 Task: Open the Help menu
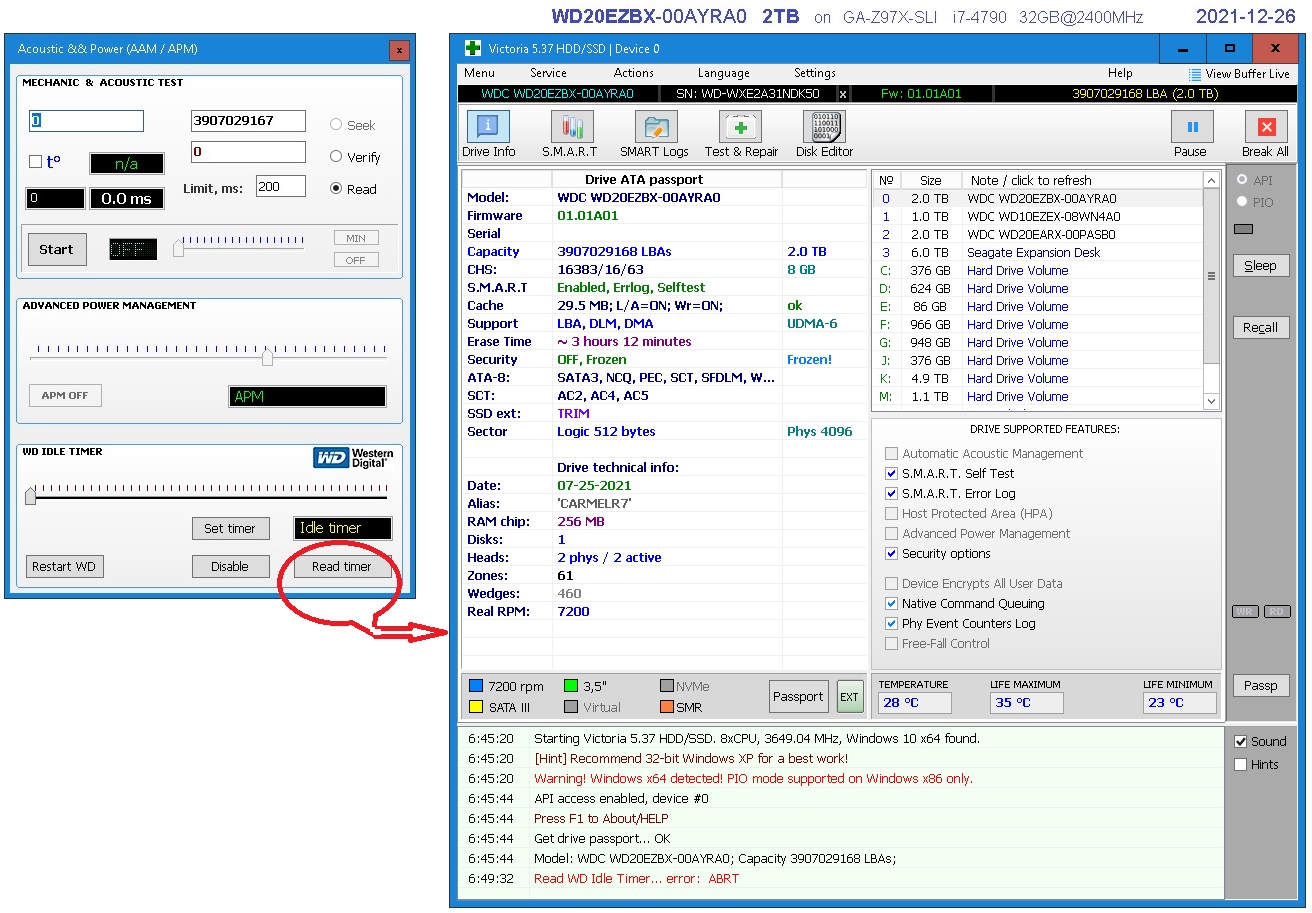pos(1120,73)
